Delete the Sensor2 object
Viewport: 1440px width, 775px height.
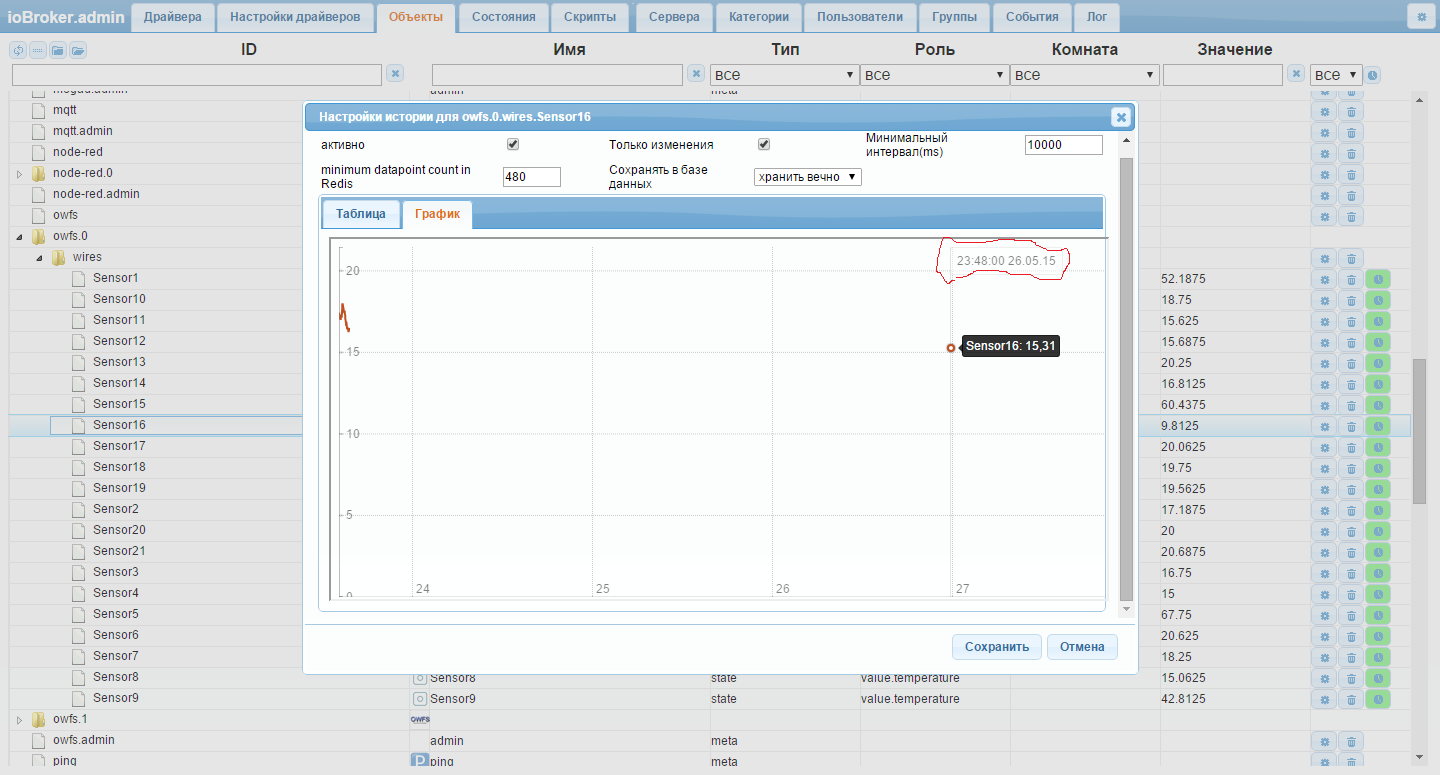(x=1350, y=510)
